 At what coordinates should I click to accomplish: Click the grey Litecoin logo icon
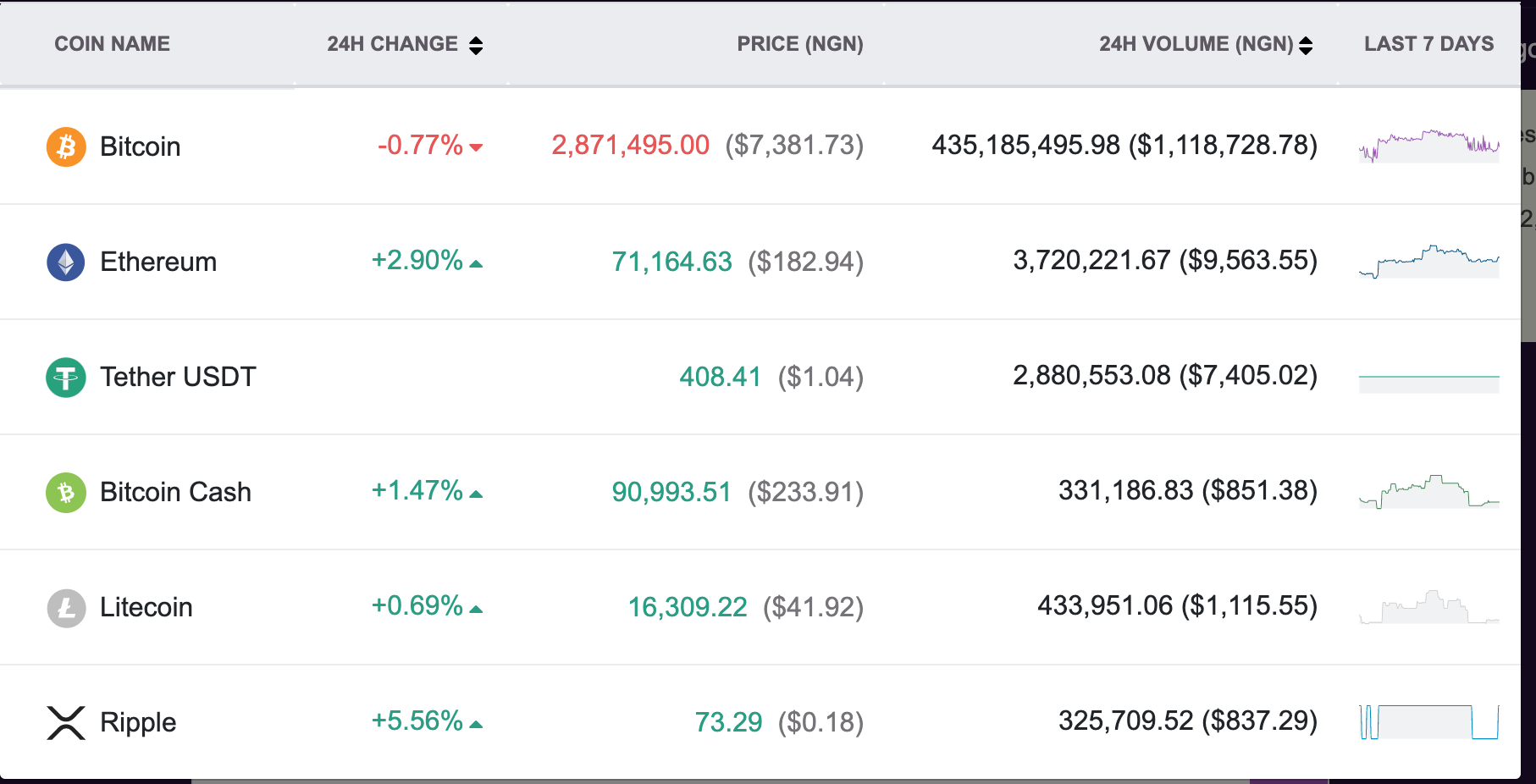66,607
